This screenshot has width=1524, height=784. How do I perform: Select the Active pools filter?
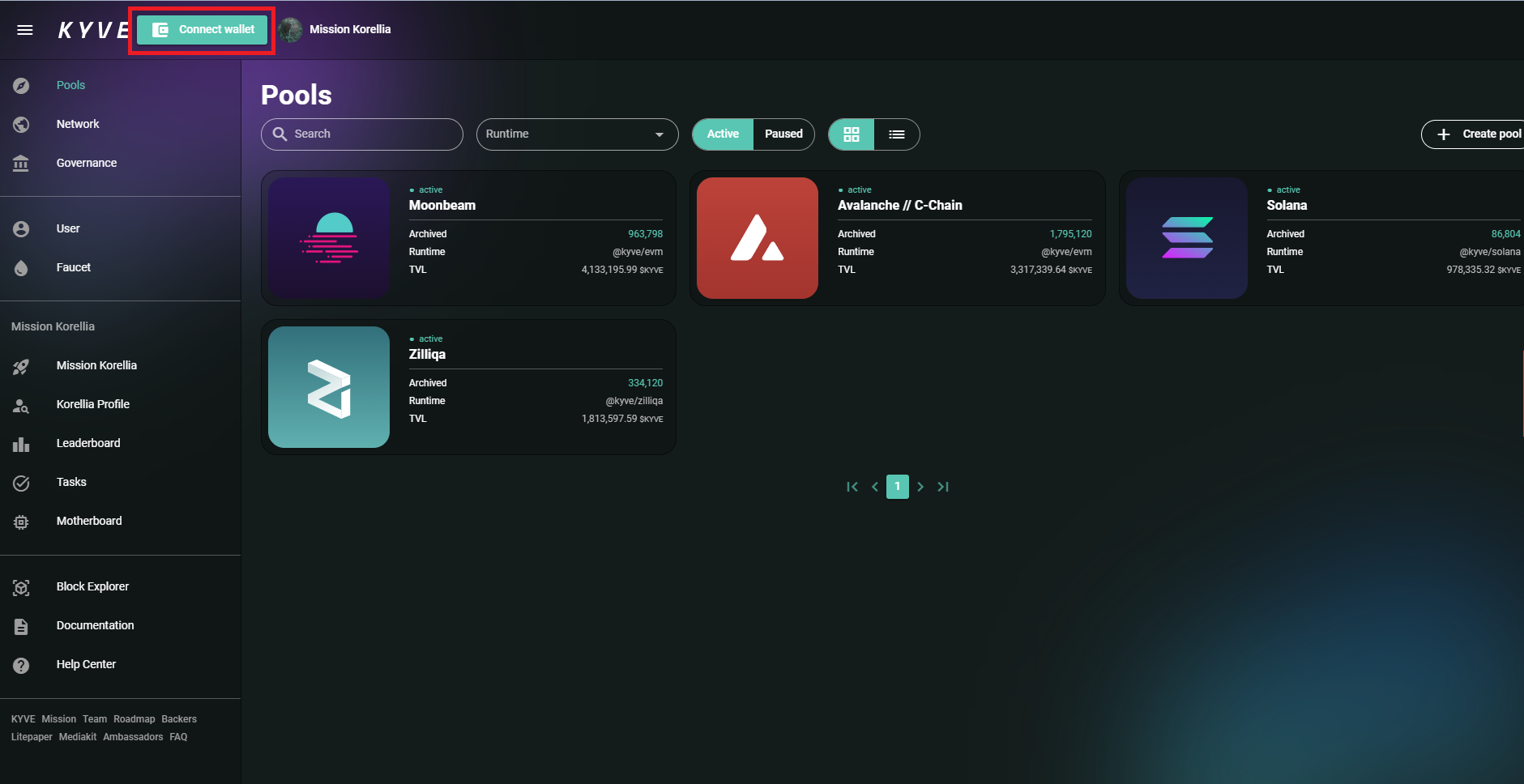[723, 134]
